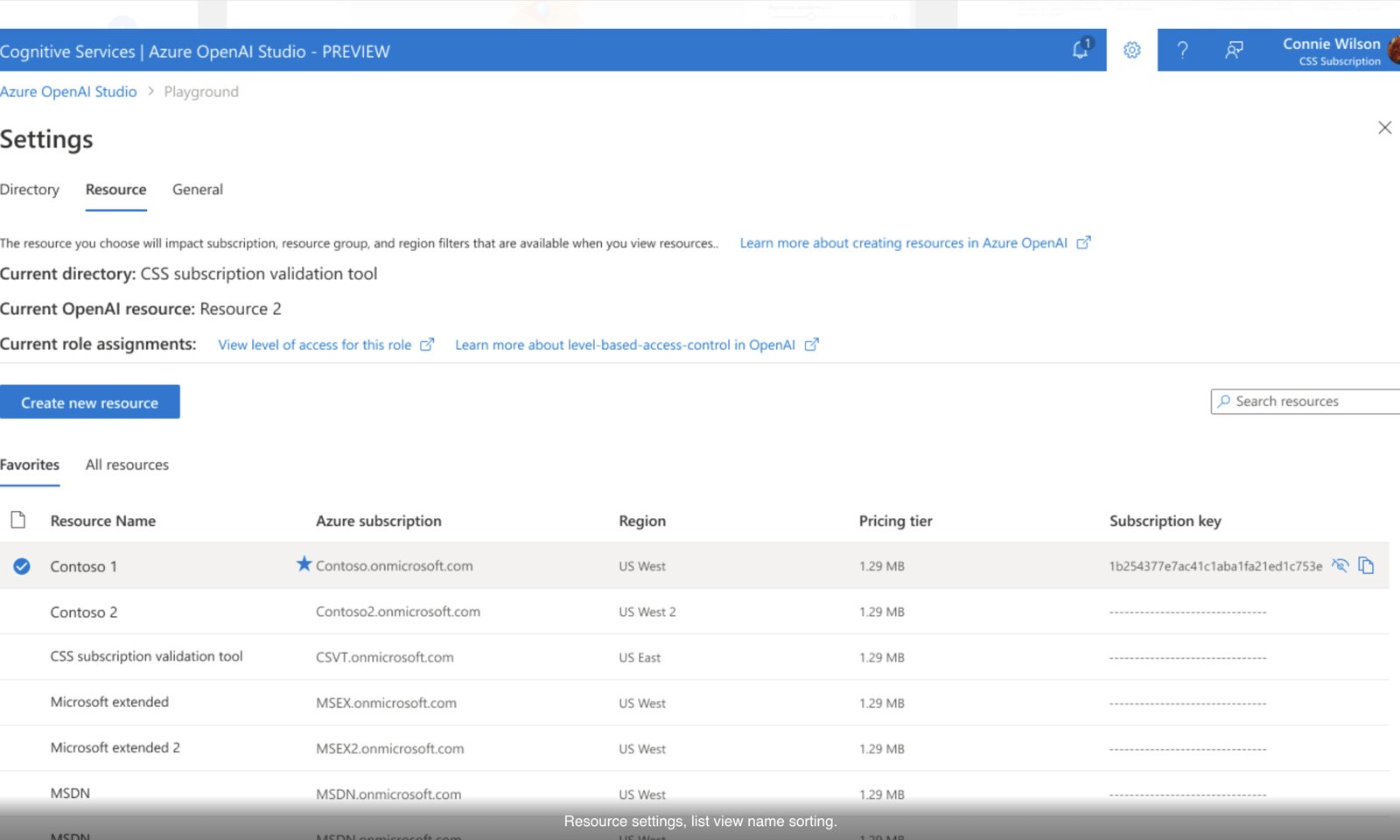Open the feedback person icon
This screenshot has width=1400, height=840.
point(1234,50)
